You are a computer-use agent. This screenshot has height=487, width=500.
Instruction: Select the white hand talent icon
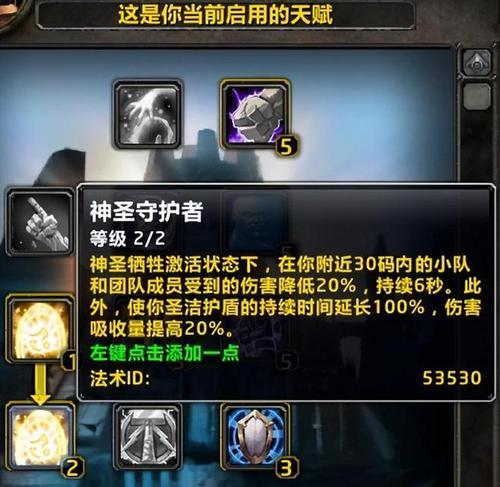coord(147,114)
